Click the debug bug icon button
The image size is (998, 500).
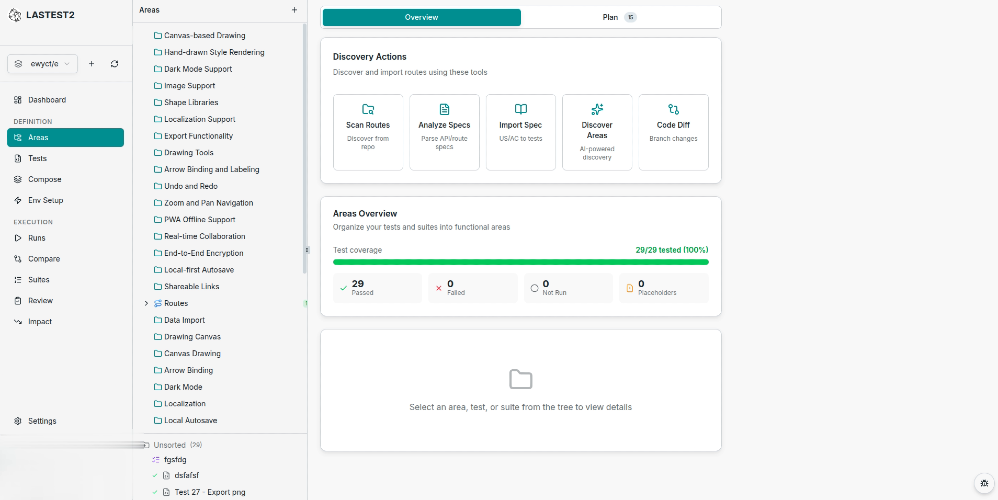[x=985, y=483]
